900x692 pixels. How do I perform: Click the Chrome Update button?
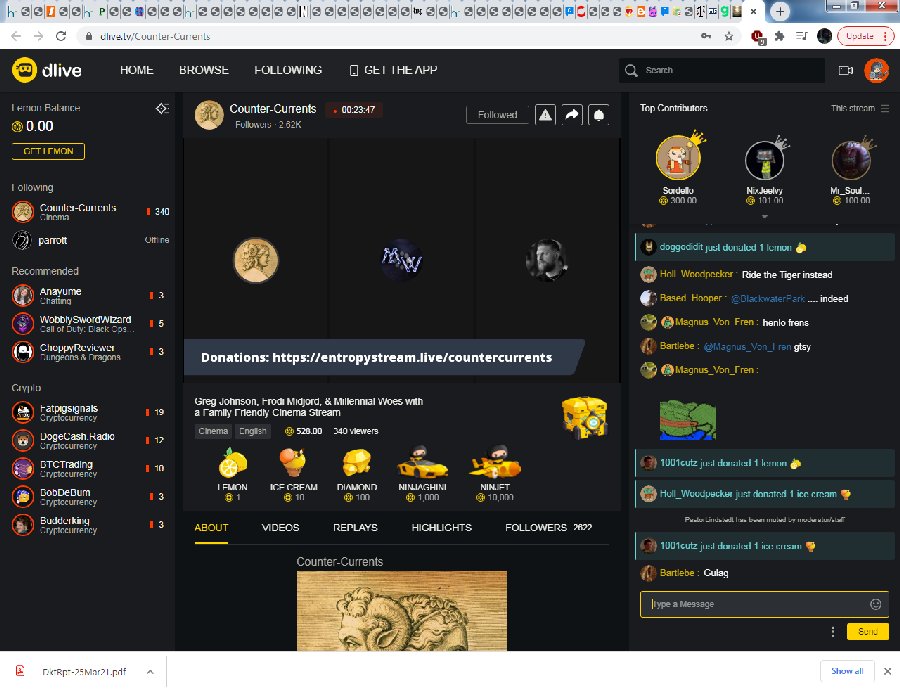(x=866, y=36)
